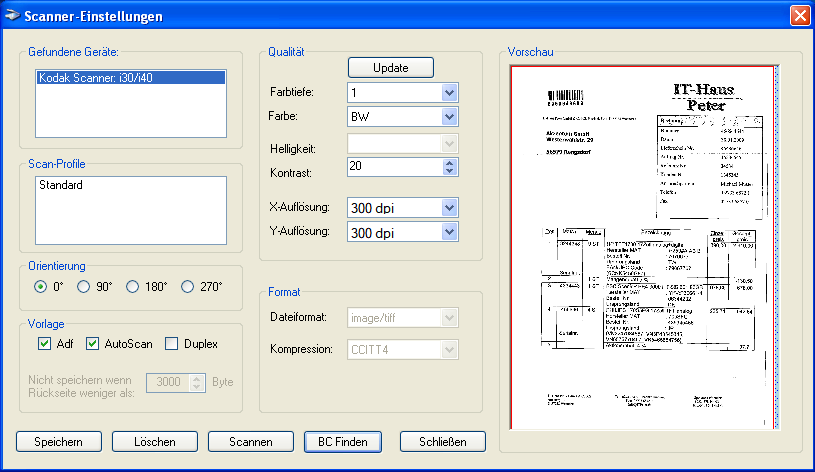Open the disabled Helligkeit dropdown
The width and height of the screenshot is (815, 472).
pyautogui.click(x=449, y=143)
